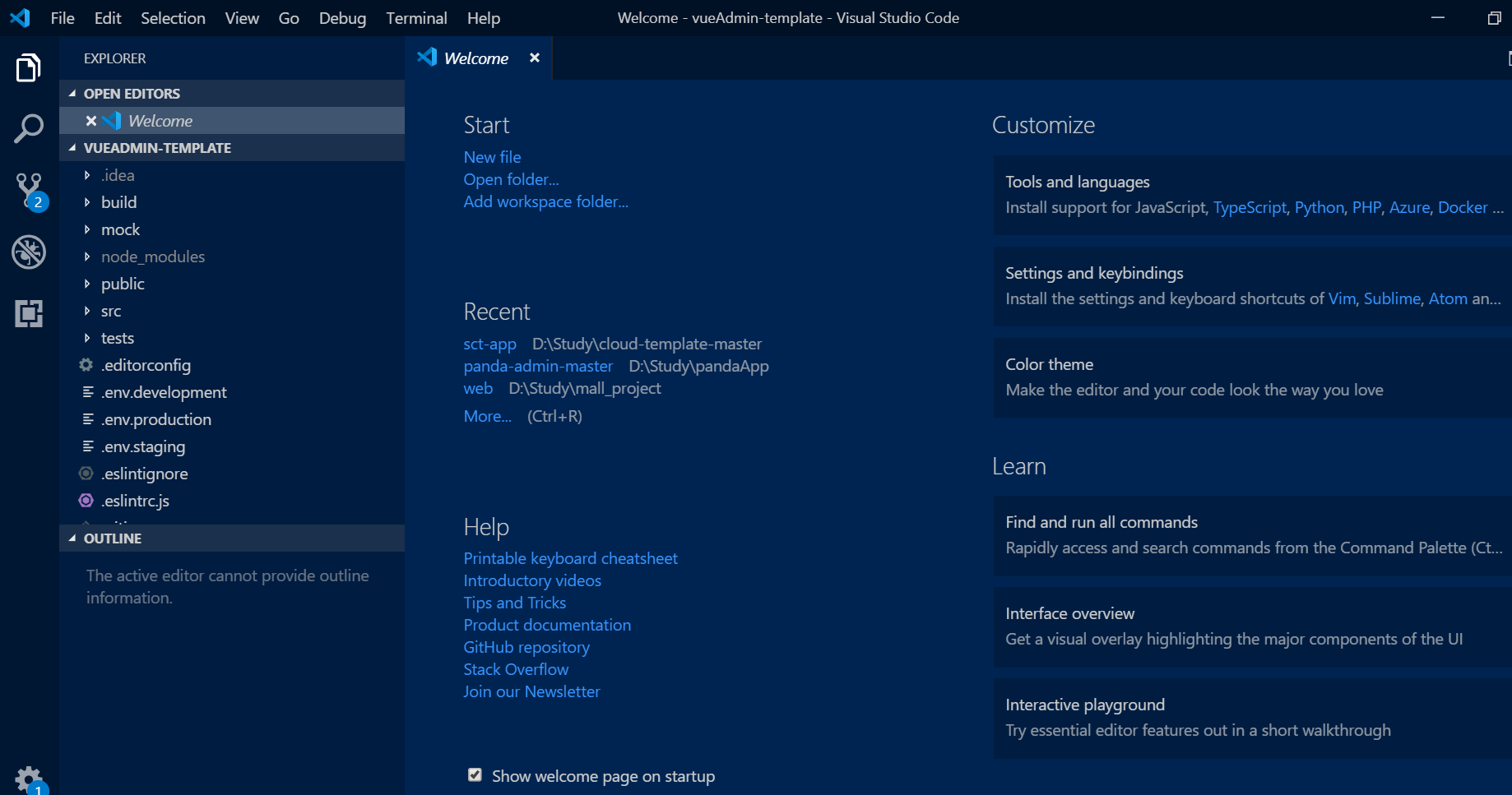Select the .eslintrc.js file icon
This screenshot has height=795, width=1512.
86,500
